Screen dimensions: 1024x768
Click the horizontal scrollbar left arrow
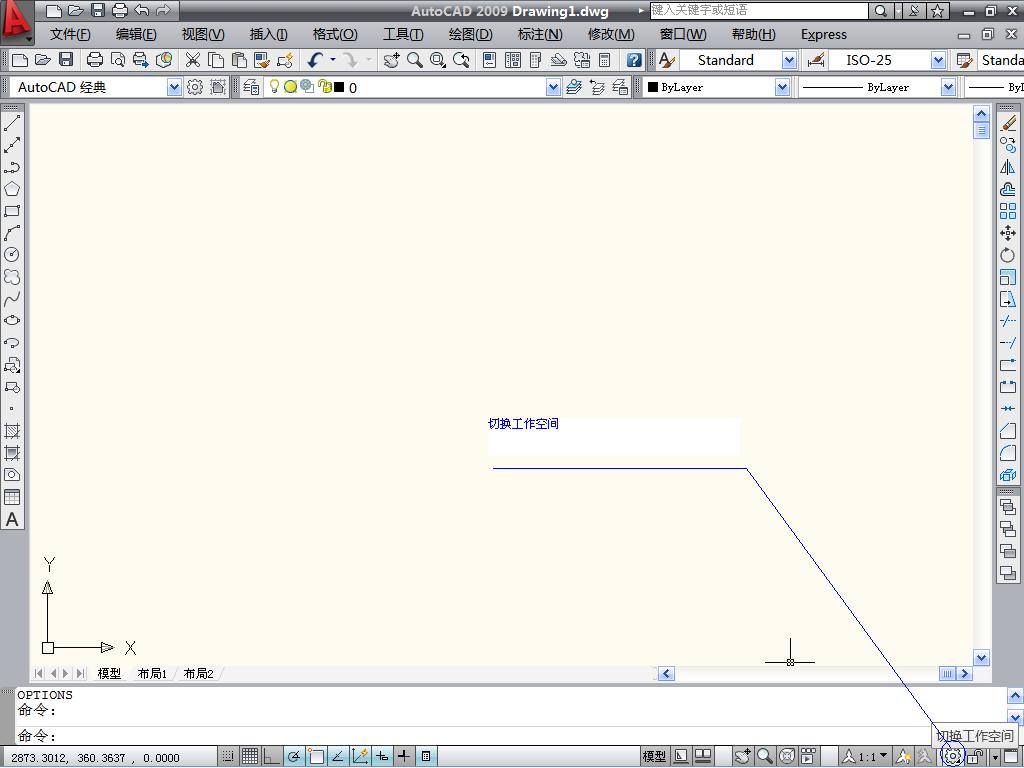pyautogui.click(x=665, y=673)
